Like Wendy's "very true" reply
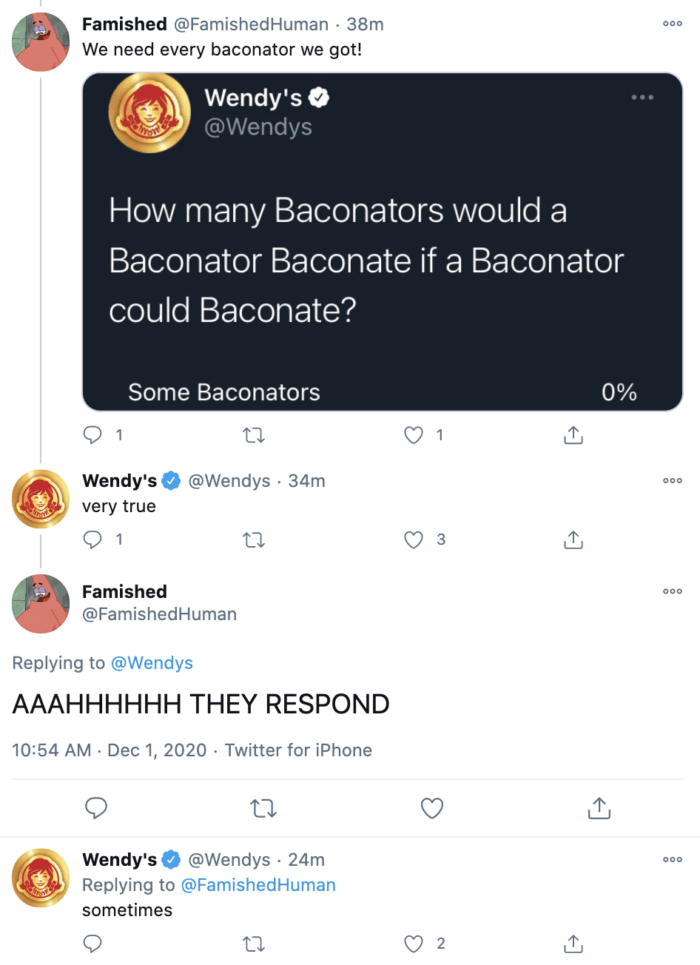Screen dimensions: 700x965 (x=414, y=540)
